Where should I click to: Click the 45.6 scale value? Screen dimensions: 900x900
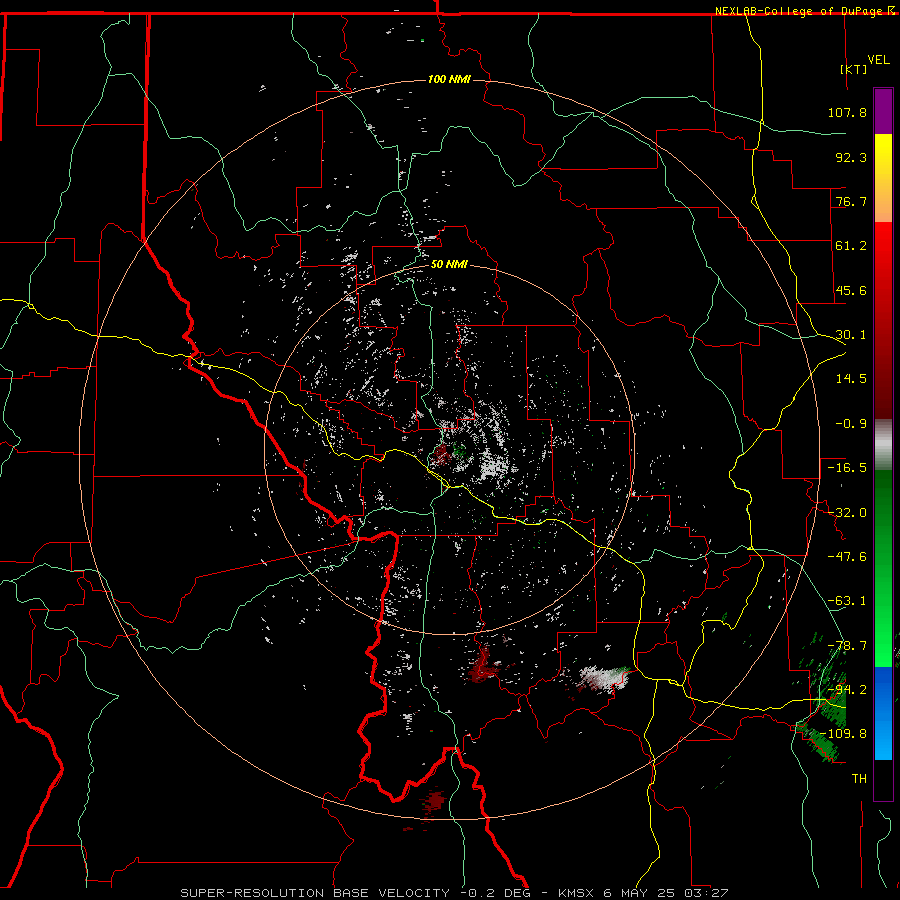click(x=851, y=290)
